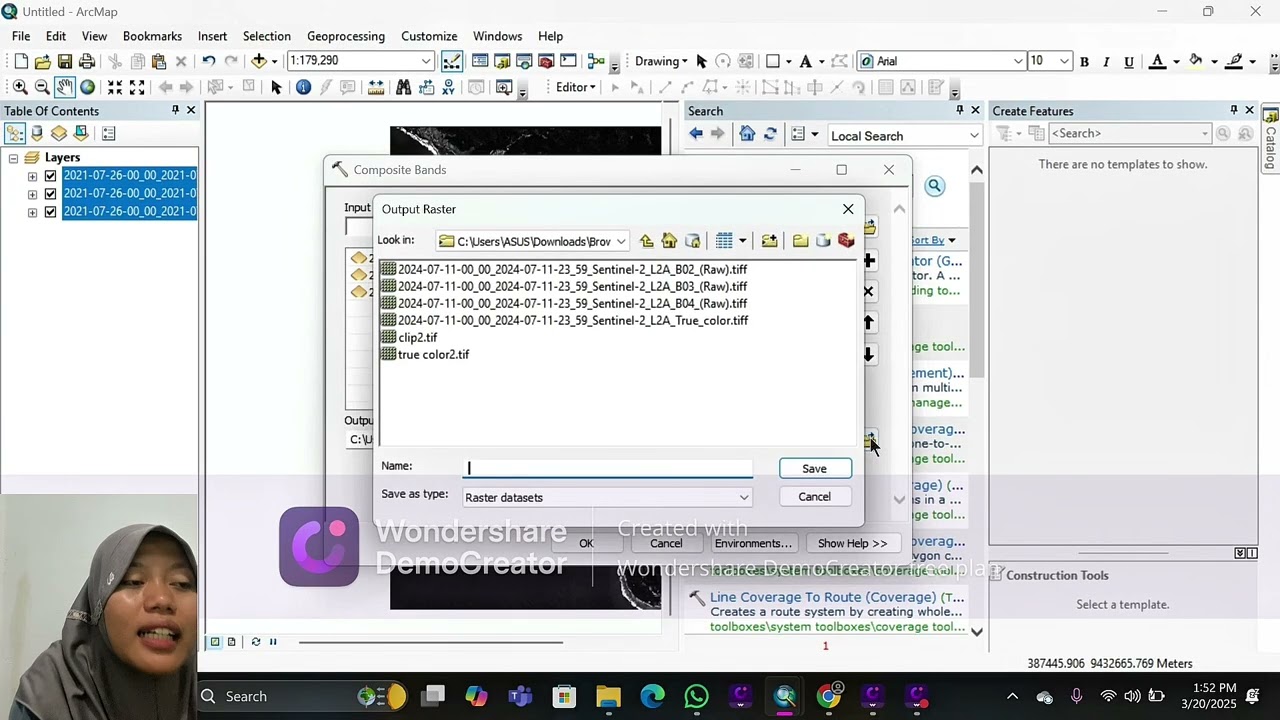
Task: Open the font size dropdown
Action: tap(1064, 61)
